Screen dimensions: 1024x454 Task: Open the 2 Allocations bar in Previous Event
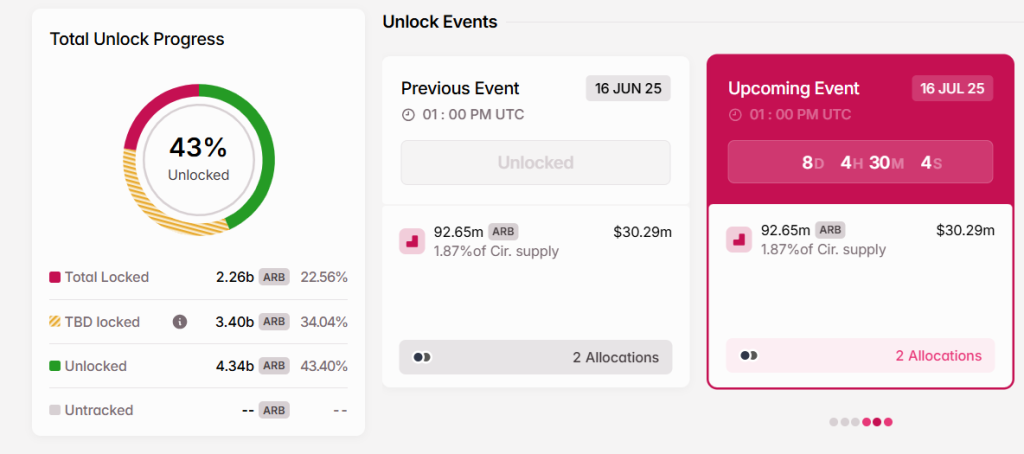(536, 357)
